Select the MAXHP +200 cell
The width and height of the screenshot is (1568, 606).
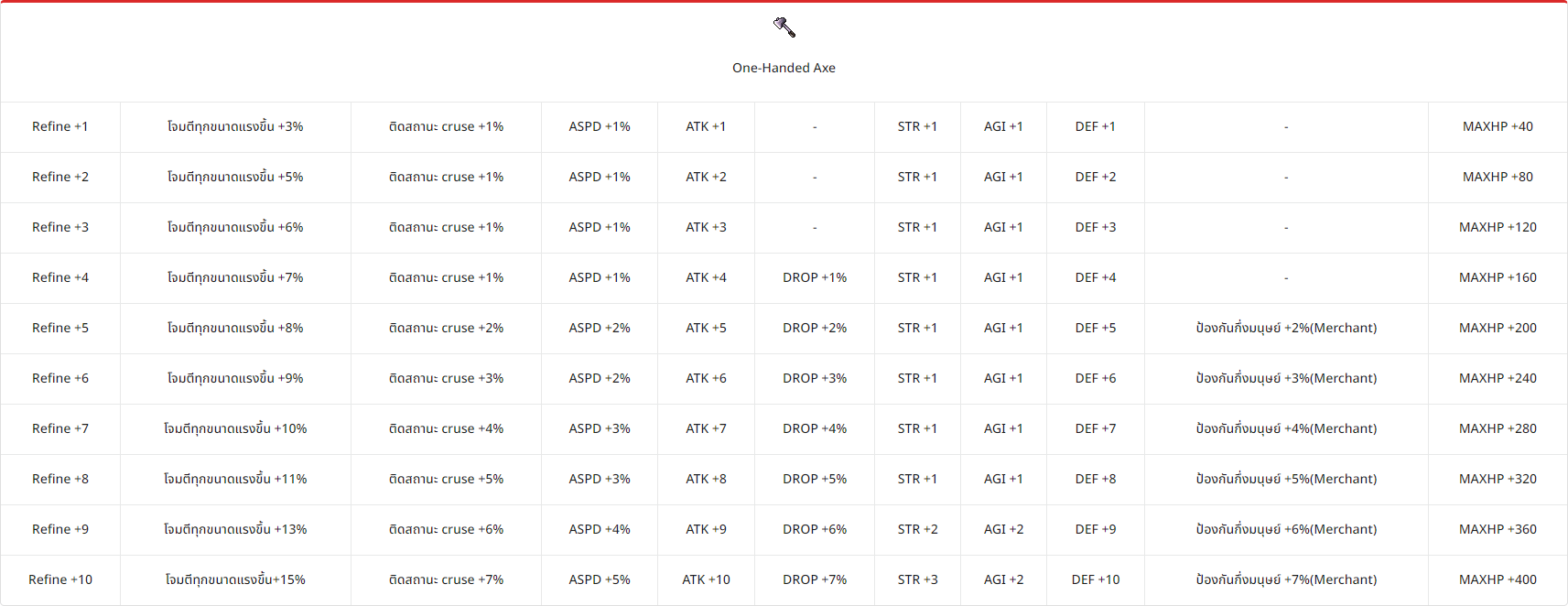tap(1498, 328)
